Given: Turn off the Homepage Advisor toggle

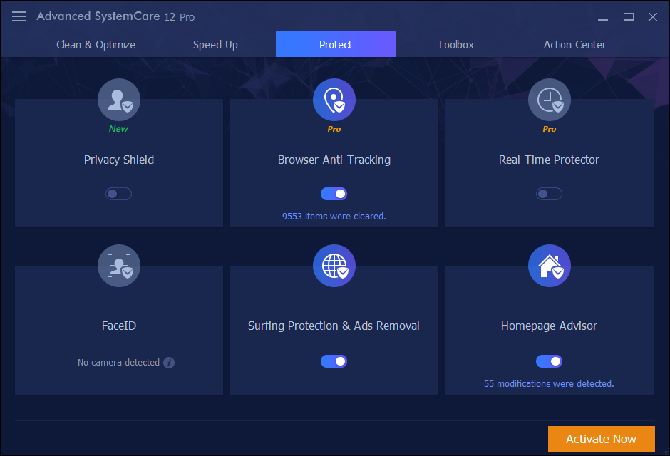Looking at the screenshot, I should tap(549, 362).
